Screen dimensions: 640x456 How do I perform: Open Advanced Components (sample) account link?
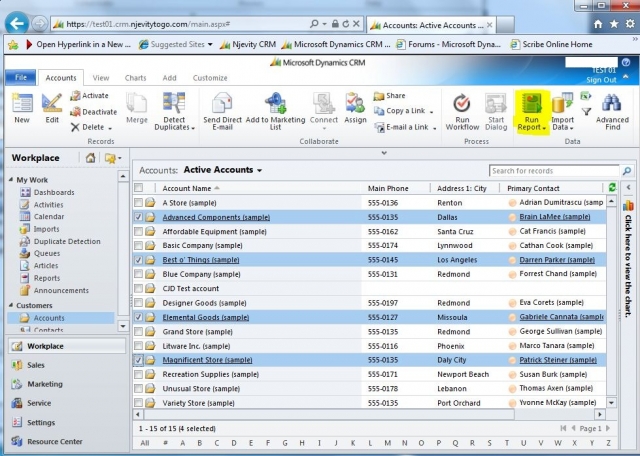[x=216, y=217]
